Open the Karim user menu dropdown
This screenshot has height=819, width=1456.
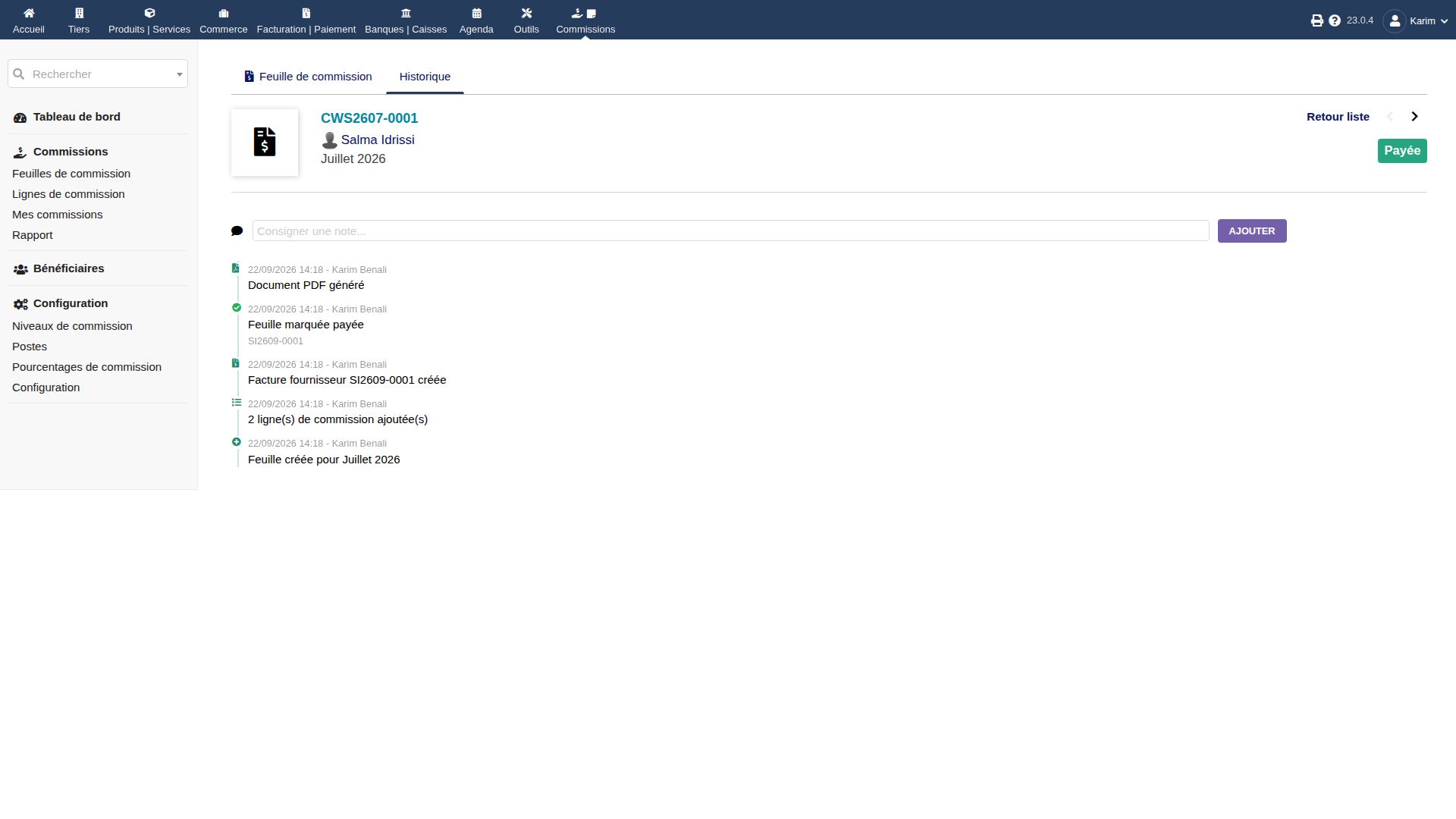click(1416, 20)
